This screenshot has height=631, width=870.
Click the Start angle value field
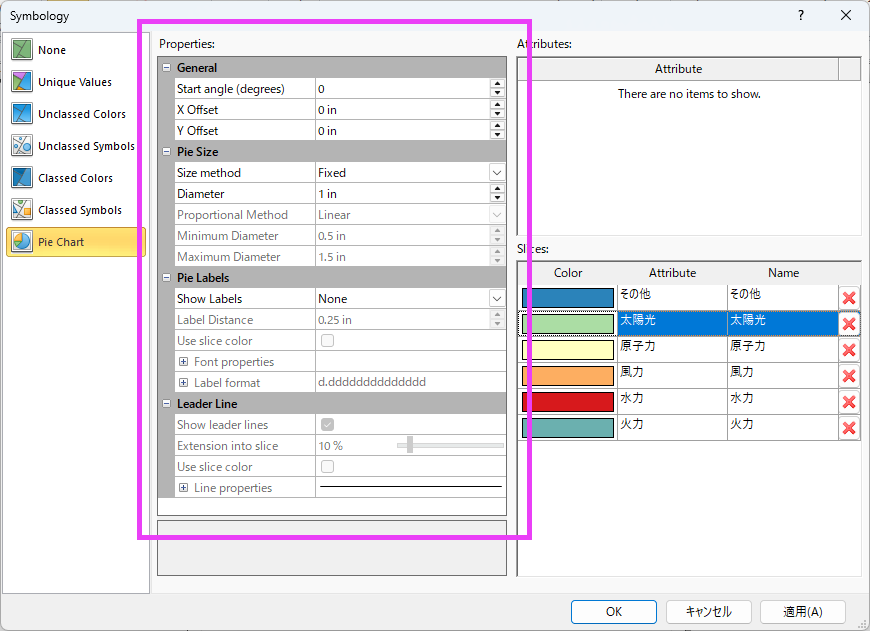click(402, 89)
